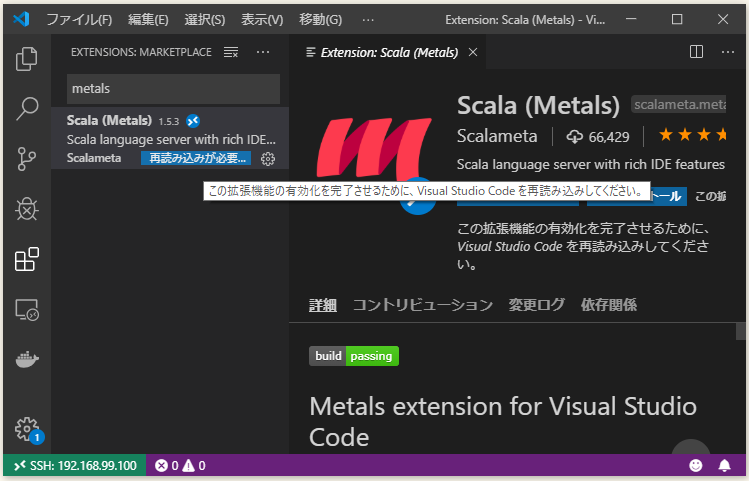Open the ファイル(F) menu
This screenshot has width=749, height=481.
click(79, 20)
